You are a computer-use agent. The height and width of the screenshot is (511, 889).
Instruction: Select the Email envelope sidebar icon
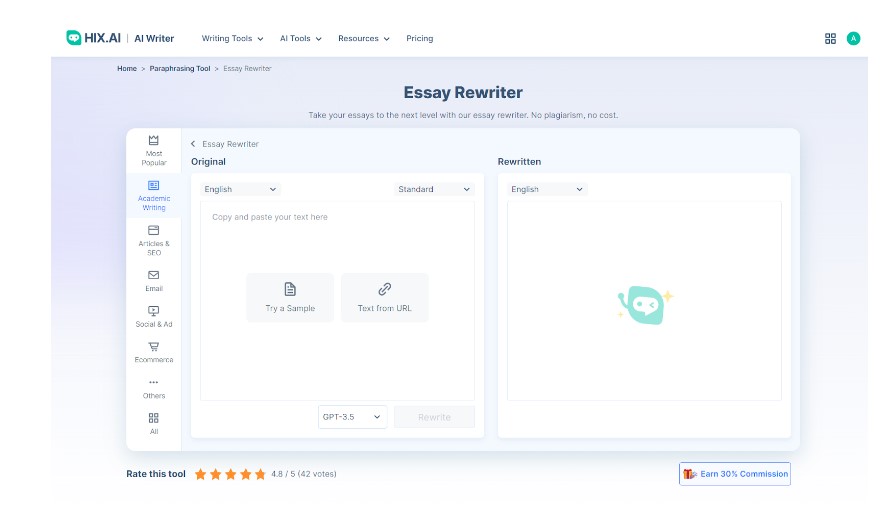point(153,275)
